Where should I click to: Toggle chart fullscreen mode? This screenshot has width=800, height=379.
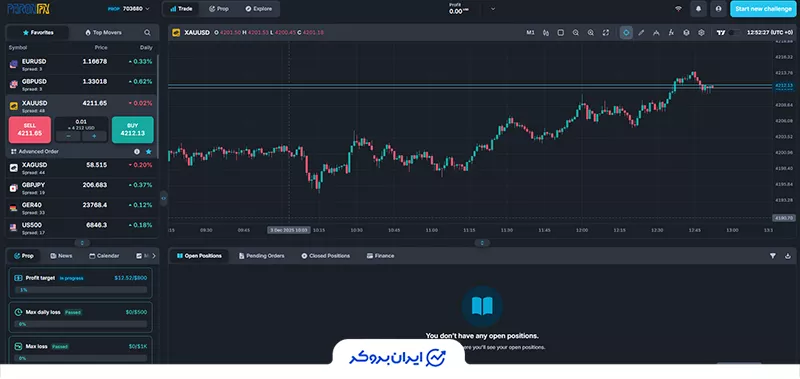[x=606, y=33]
